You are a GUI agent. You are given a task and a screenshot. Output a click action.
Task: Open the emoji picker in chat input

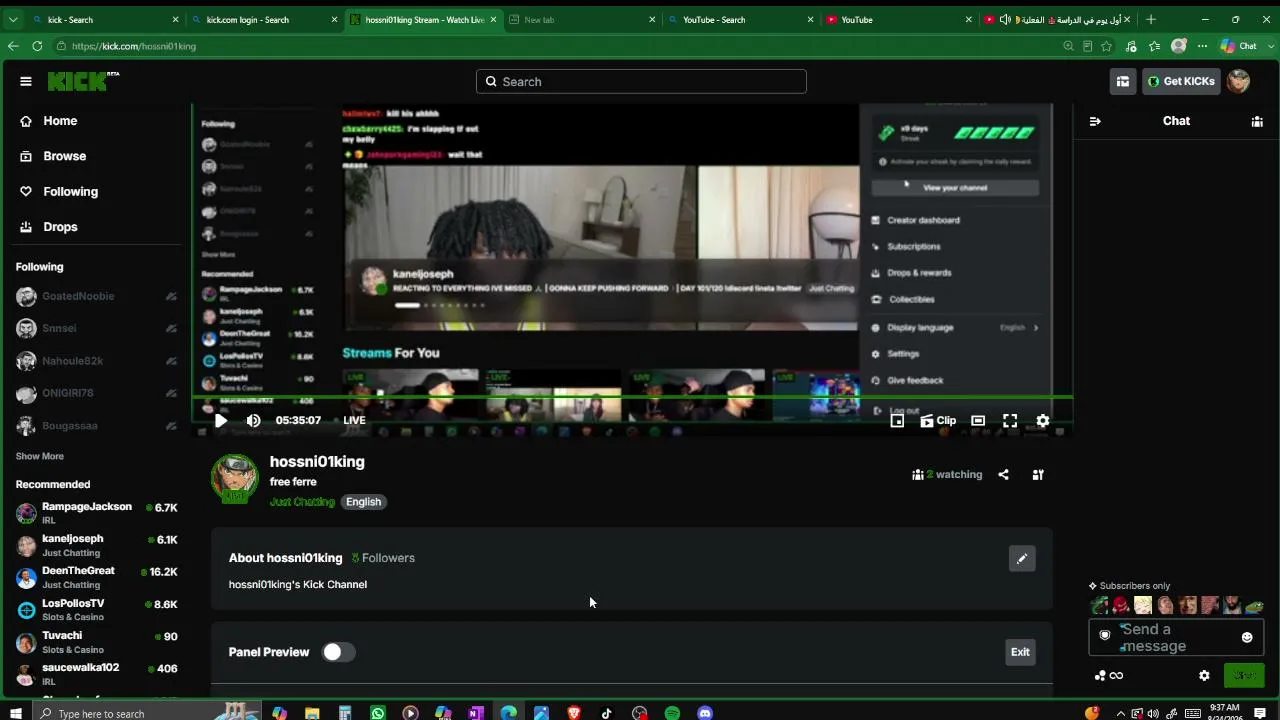[x=1247, y=637]
